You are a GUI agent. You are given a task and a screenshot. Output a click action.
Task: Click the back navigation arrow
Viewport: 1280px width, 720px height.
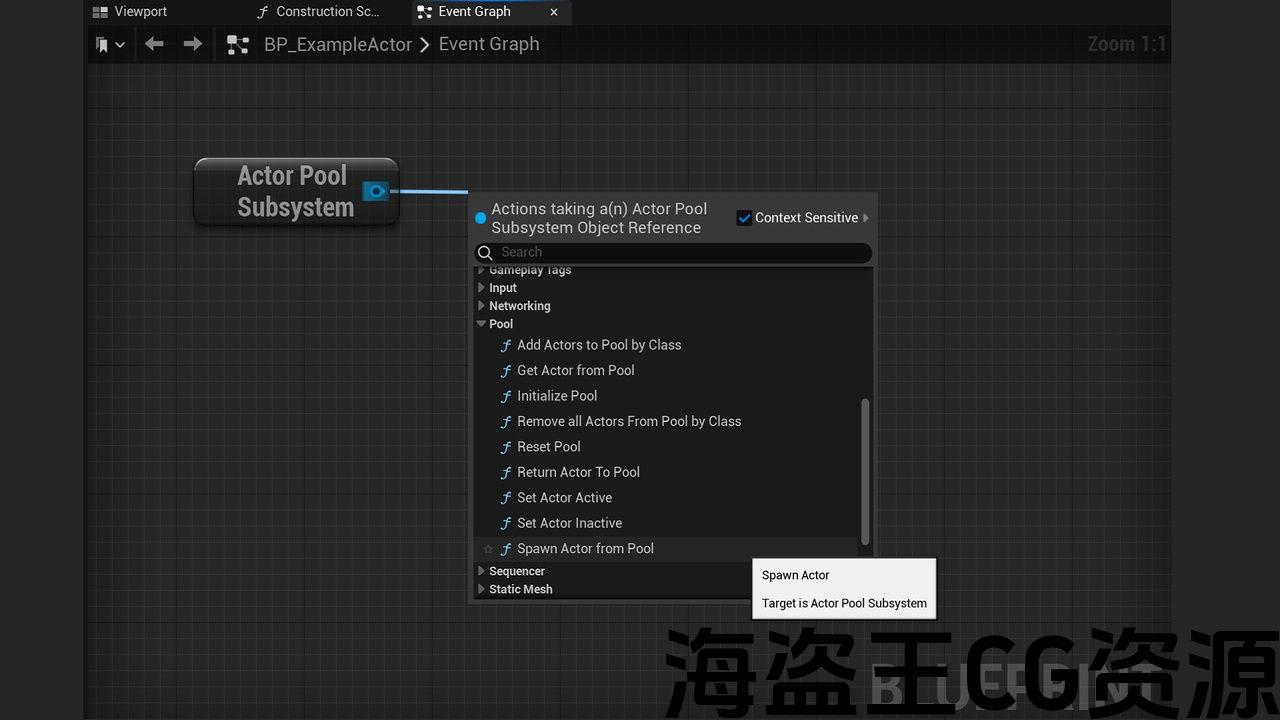[x=154, y=44]
